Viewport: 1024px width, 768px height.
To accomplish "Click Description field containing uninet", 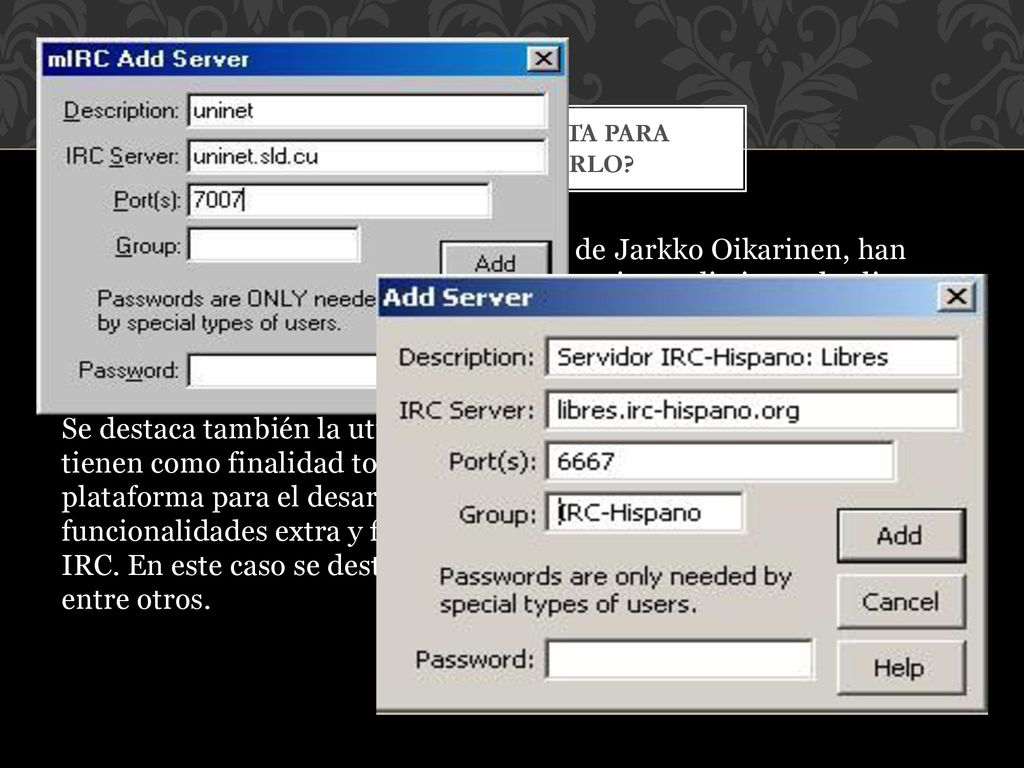I will [366, 110].
